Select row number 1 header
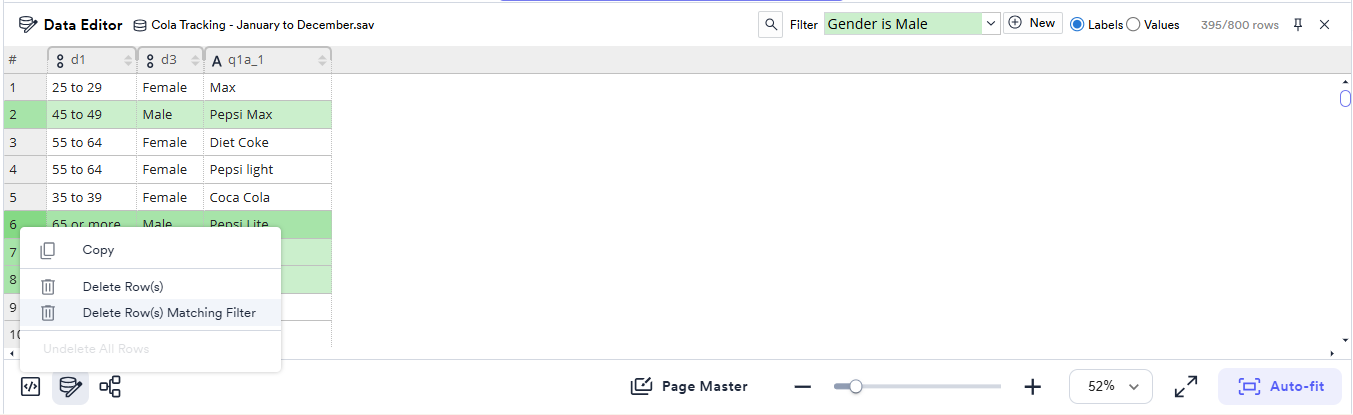The height and width of the screenshot is (415, 1353). pos(24,87)
